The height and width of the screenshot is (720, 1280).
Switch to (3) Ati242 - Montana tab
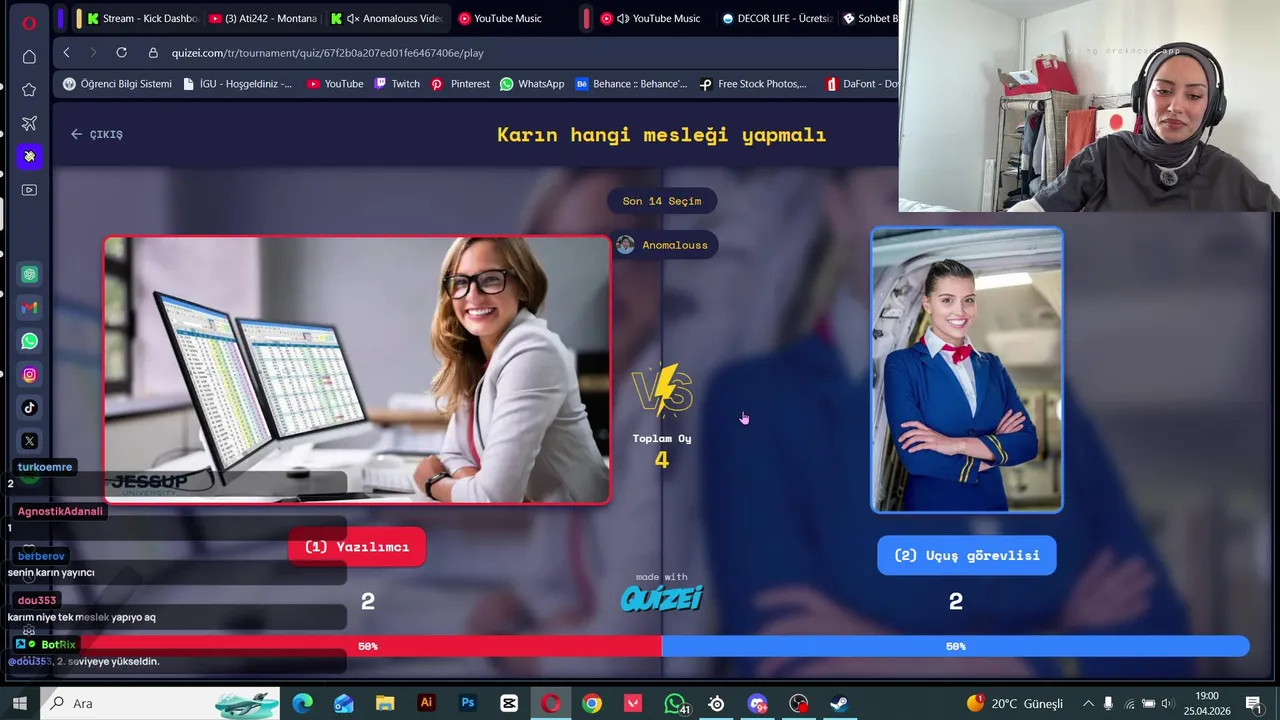point(265,18)
